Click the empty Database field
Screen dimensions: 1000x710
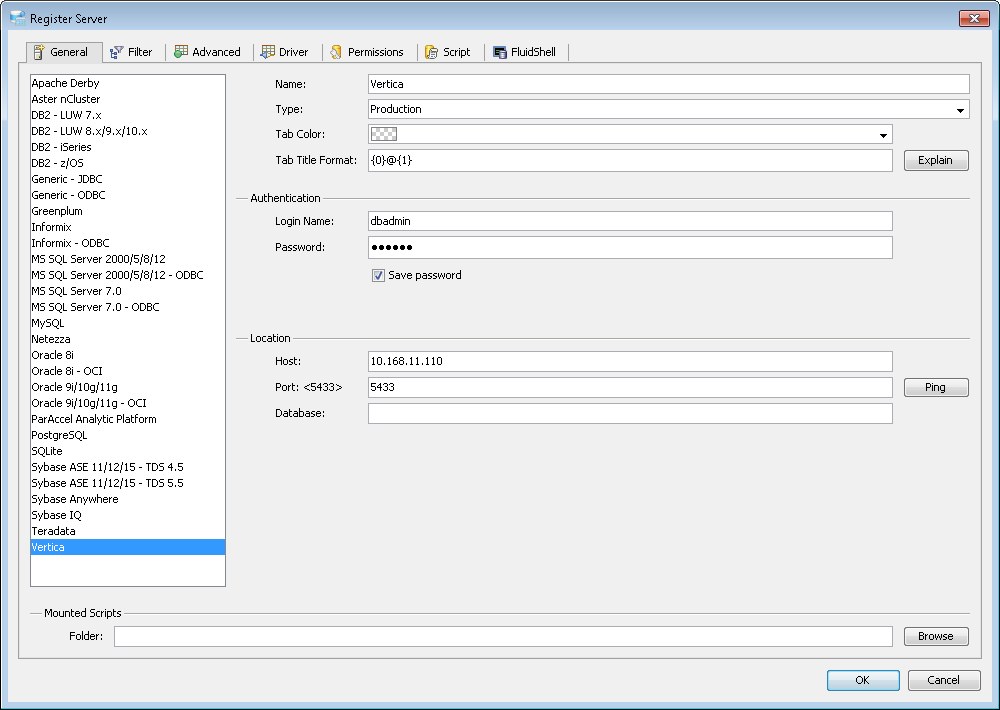click(630, 413)
